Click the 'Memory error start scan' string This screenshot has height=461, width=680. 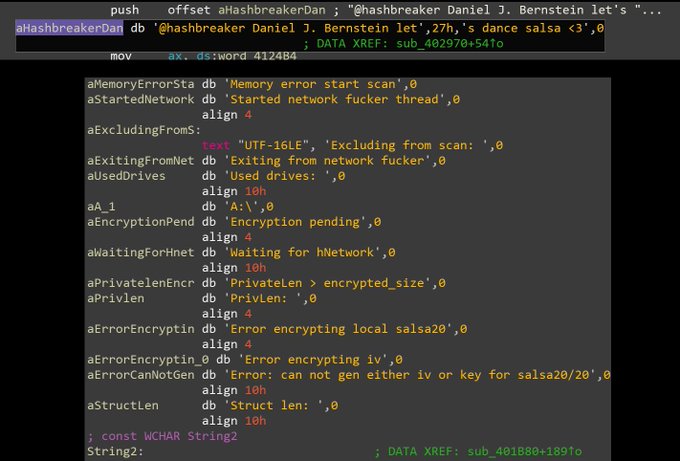click(313, 84)
